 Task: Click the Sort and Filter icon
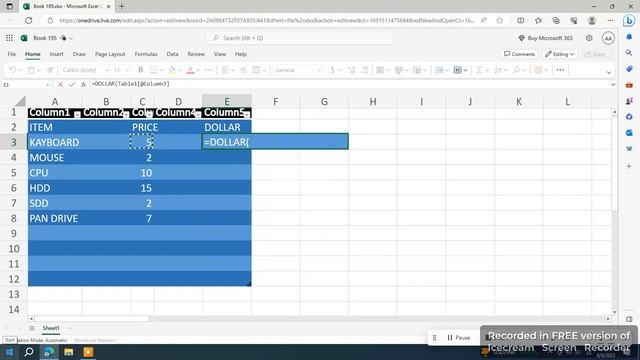[x=498, y=70]
